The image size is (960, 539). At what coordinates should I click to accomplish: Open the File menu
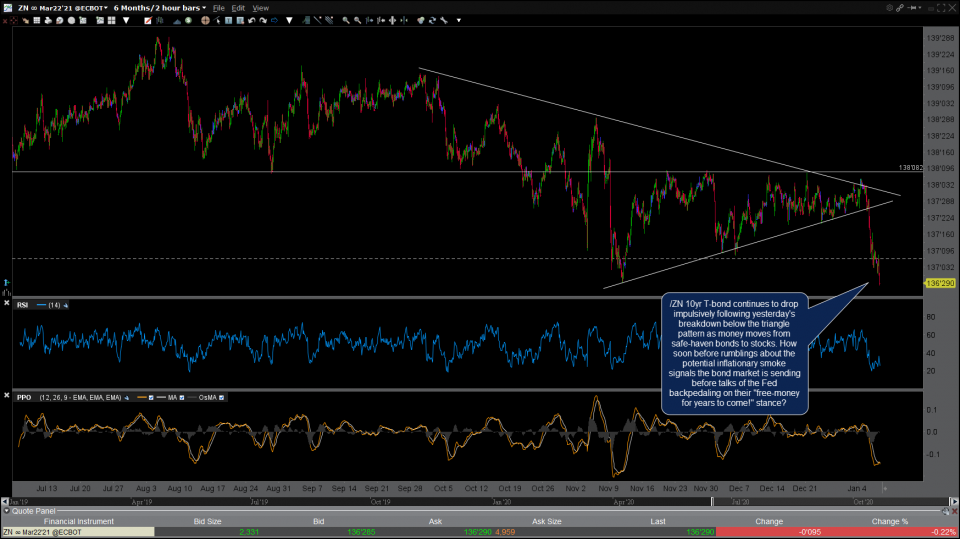tap(219, 8)
